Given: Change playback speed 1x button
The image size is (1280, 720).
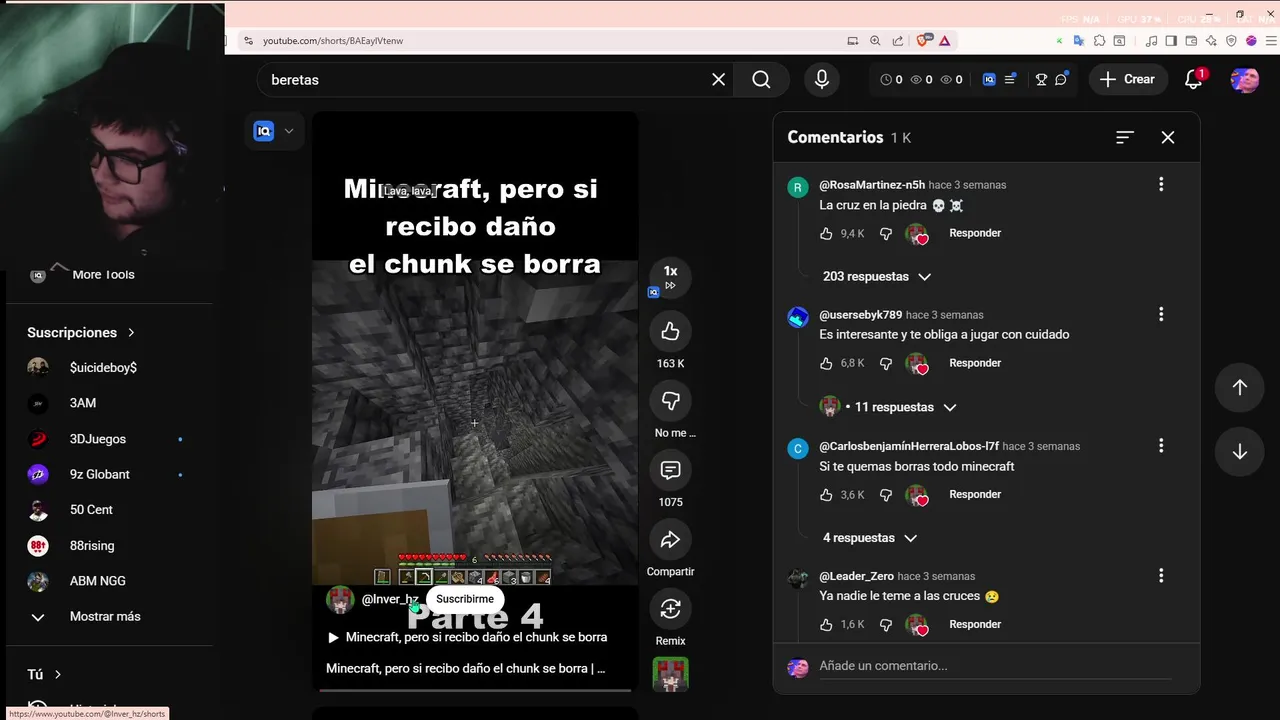Looking at the screenshot, I should coord(670,276).
